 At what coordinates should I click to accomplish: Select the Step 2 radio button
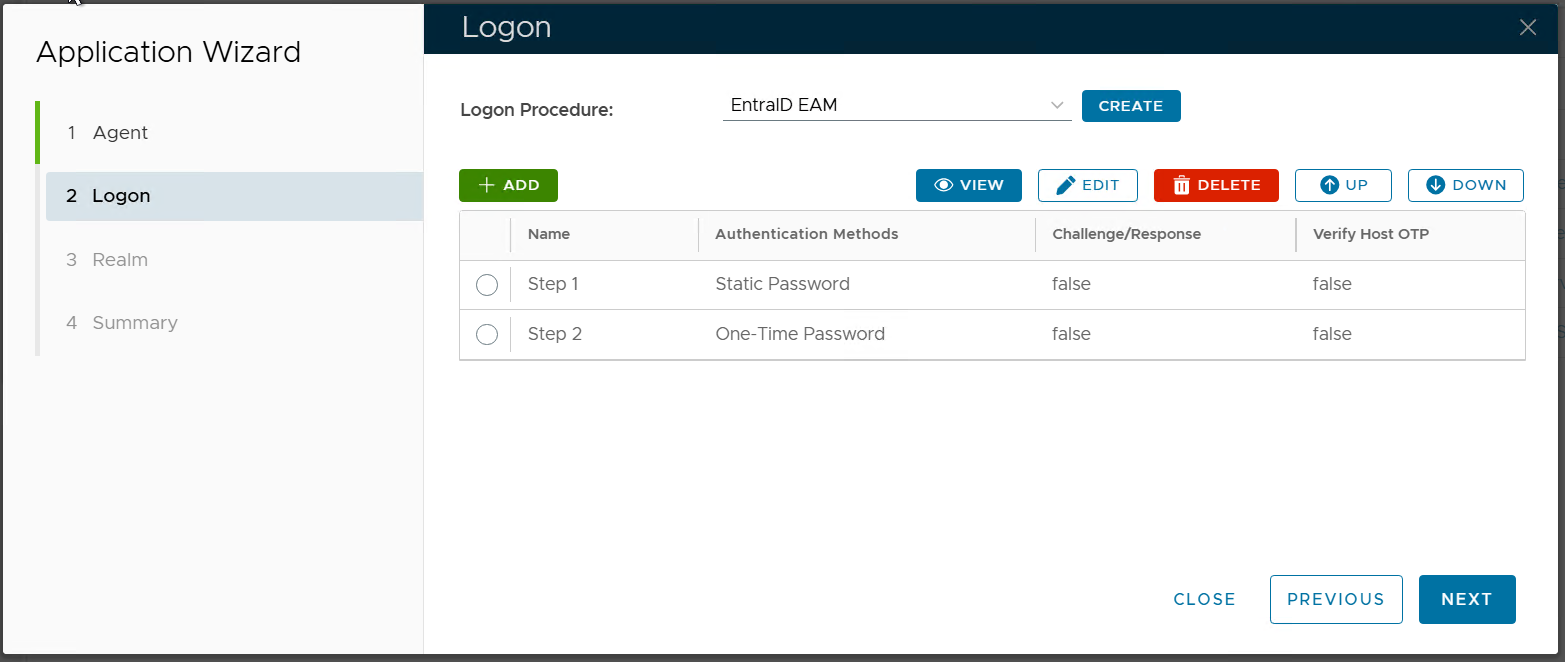click(x=487, y=335)
